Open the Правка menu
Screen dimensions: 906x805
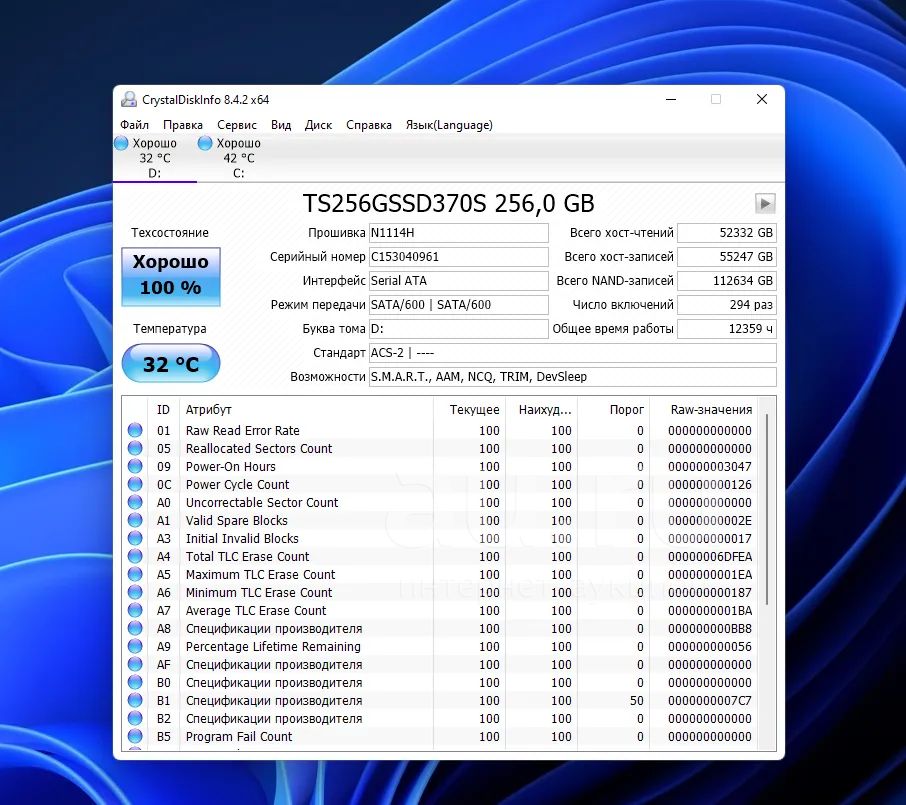tap(183, 125)
